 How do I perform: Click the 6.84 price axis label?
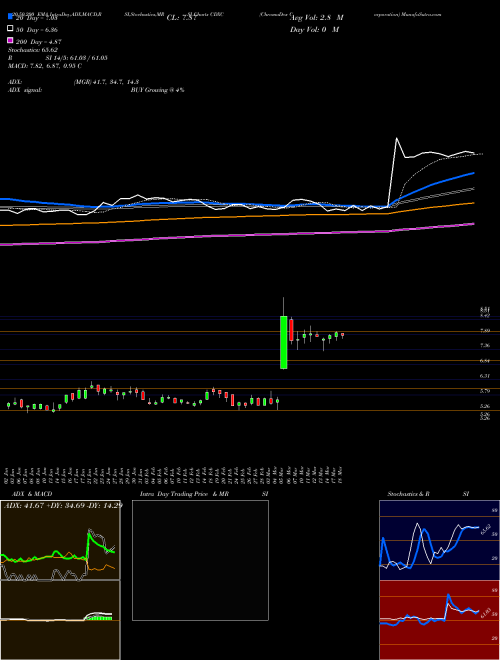coord(485,361)
